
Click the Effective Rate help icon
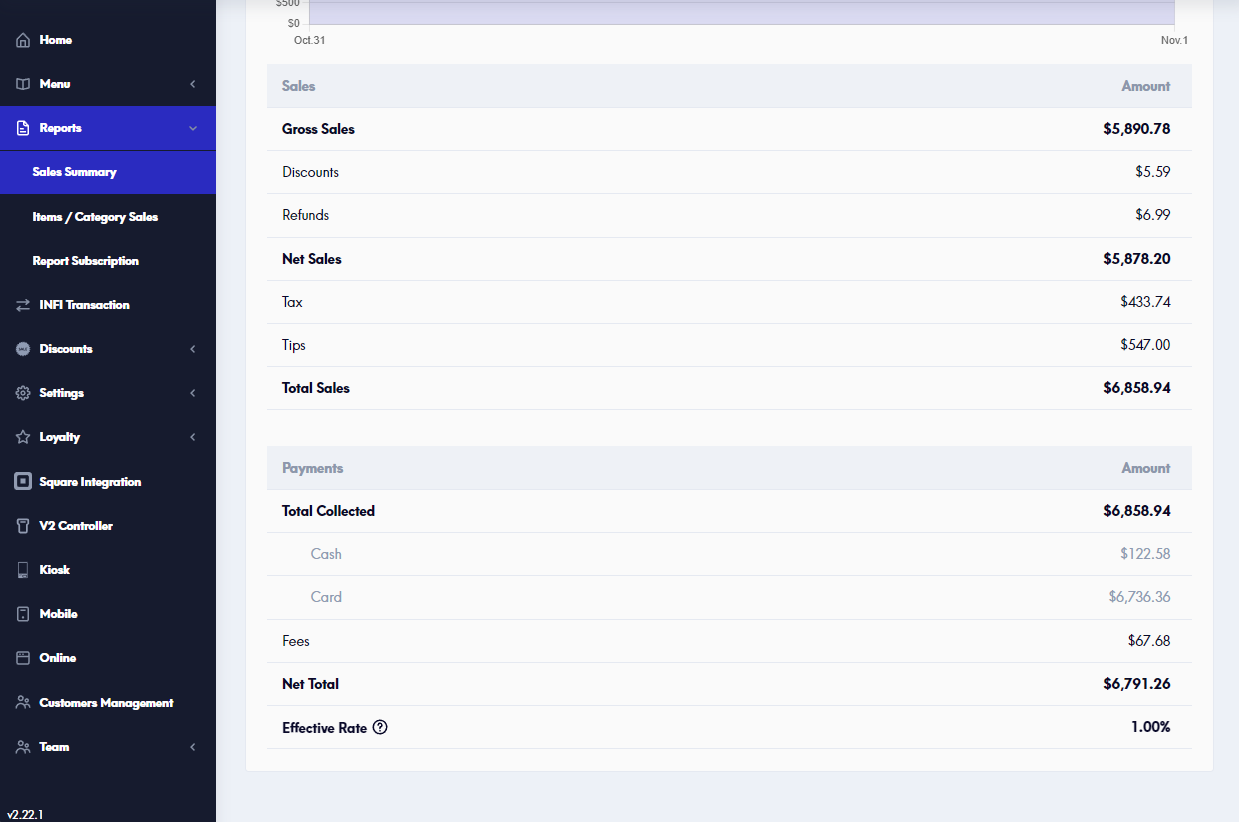[380, 728]
